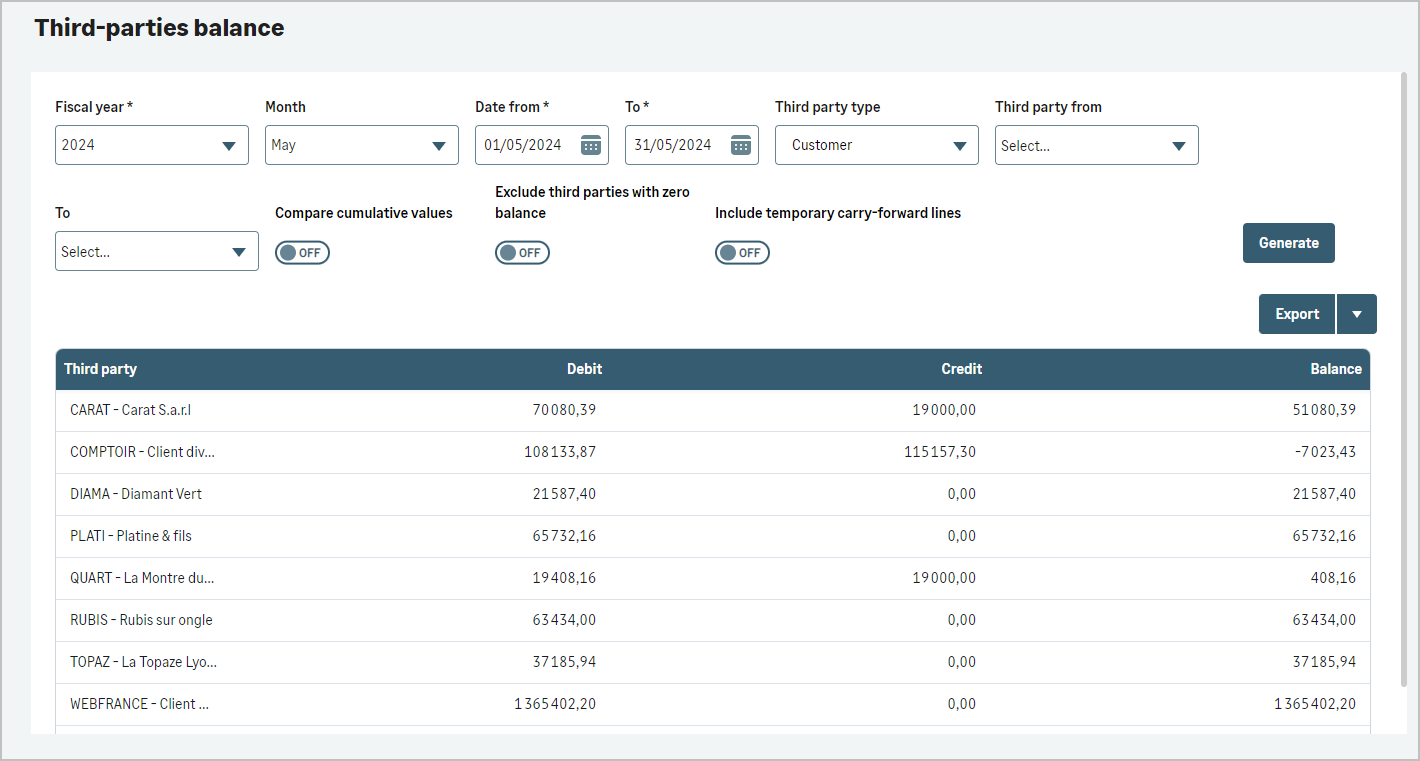Click COMPTOIR credit value 115 157,30

click(x=939, y=452)
